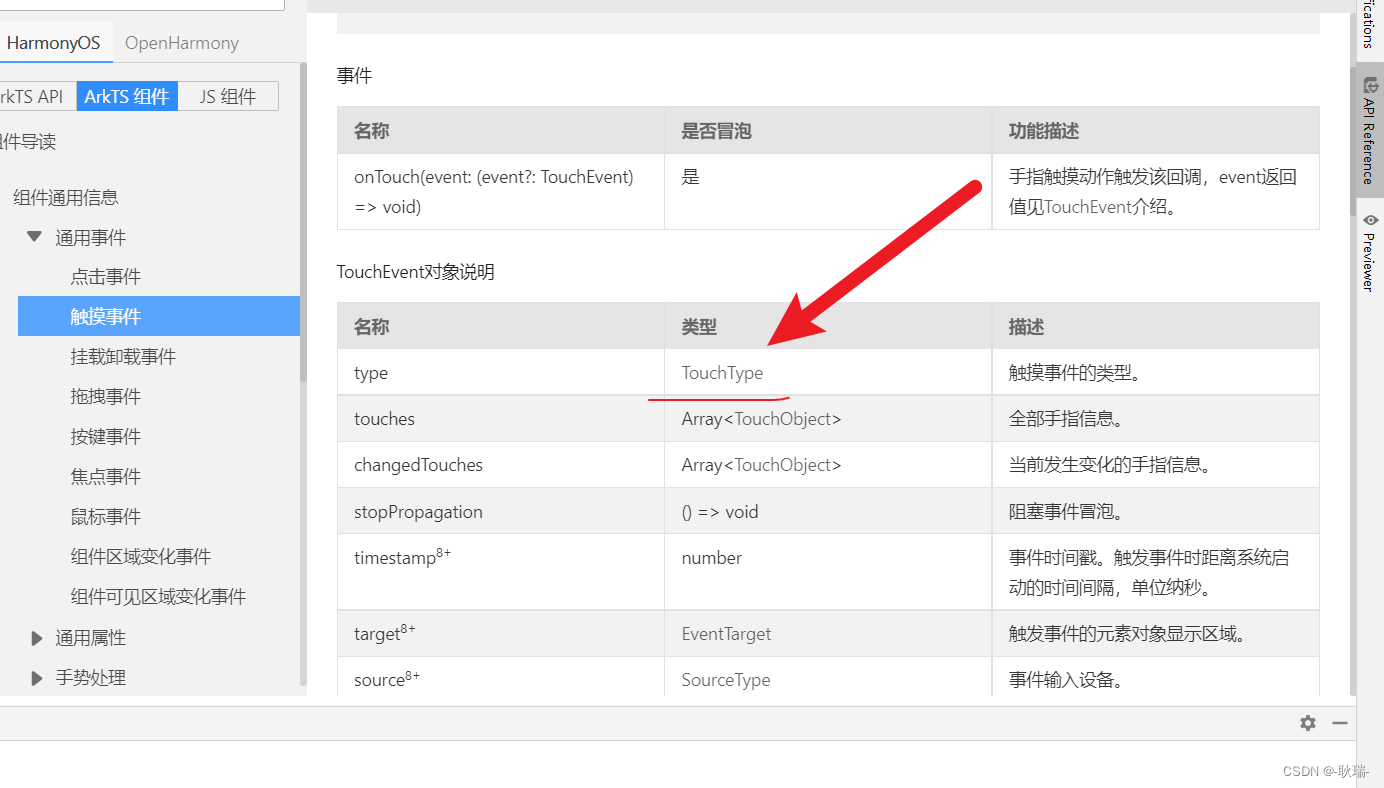The image size is (1384, 788).
Task: Select 鼠标事件 in the sidebar
Action: point(107,516)
